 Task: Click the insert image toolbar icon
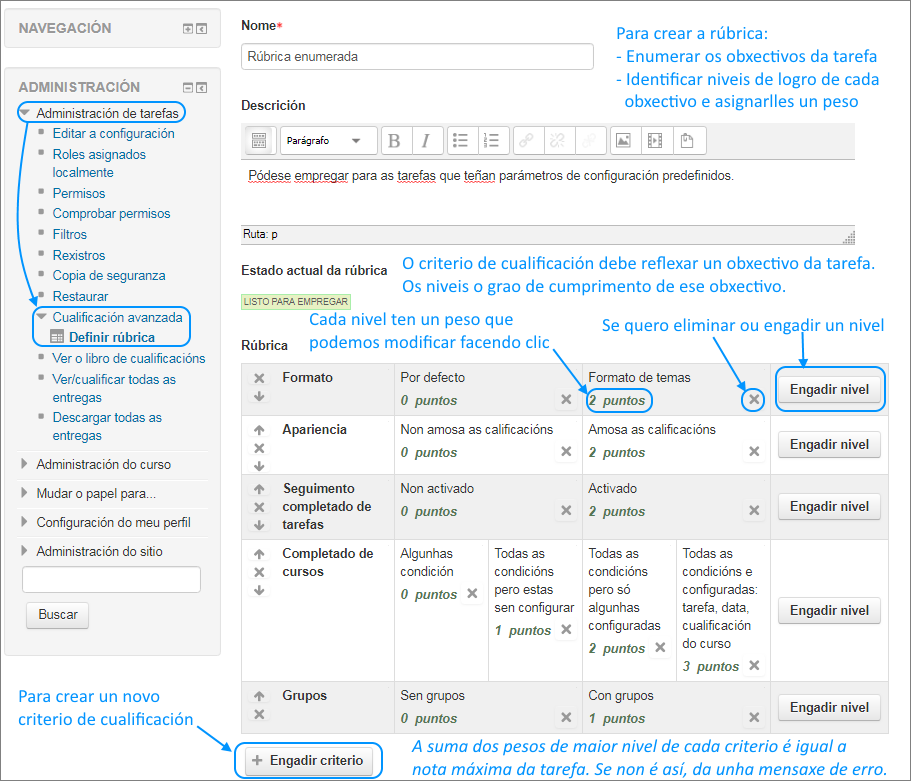coord(623,141)
